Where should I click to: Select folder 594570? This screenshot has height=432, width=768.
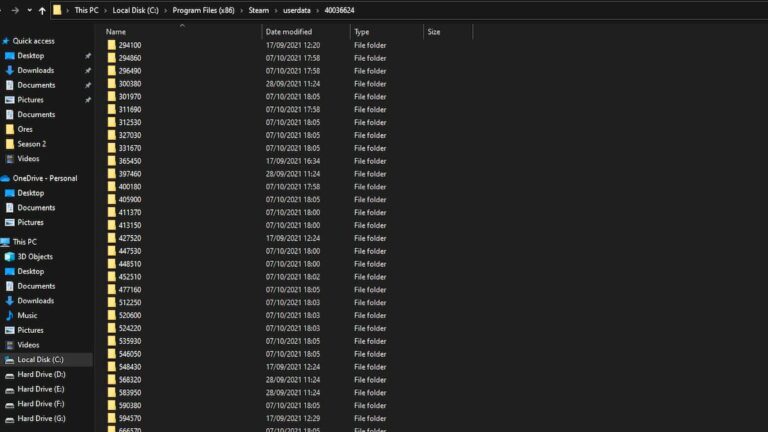click(130, 418)
